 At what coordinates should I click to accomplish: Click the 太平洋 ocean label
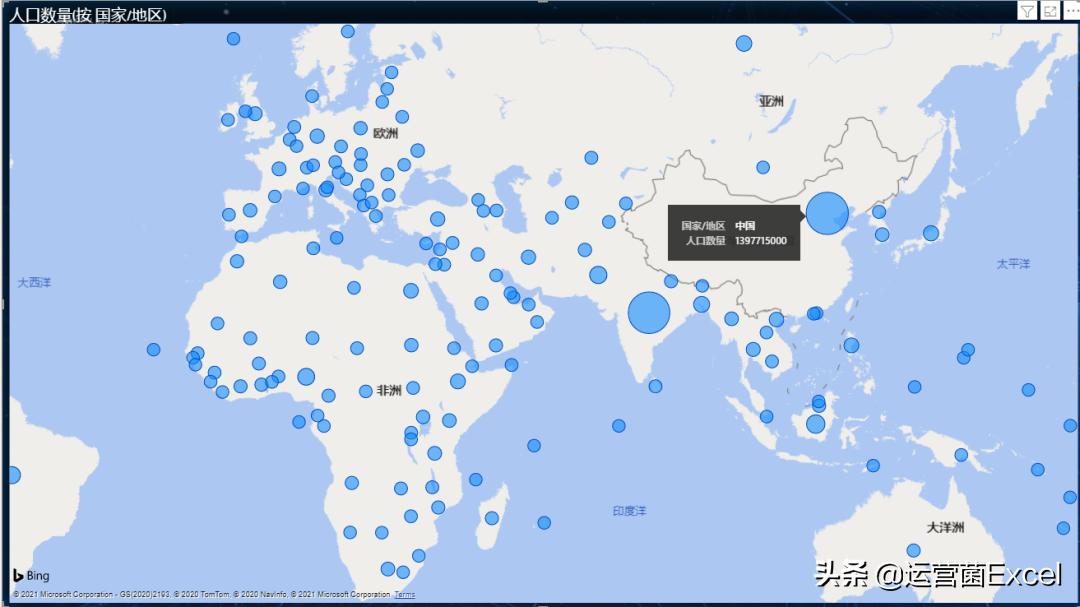tap(1013, 264)
